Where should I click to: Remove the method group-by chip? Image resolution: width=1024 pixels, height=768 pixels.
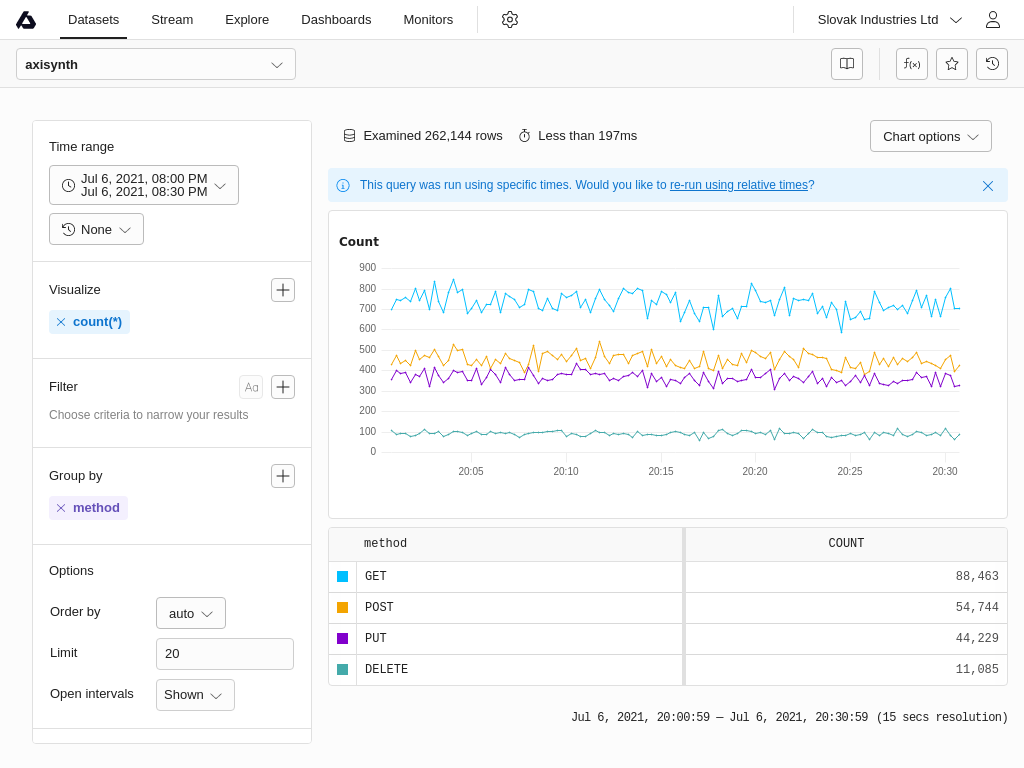[61, 508]
